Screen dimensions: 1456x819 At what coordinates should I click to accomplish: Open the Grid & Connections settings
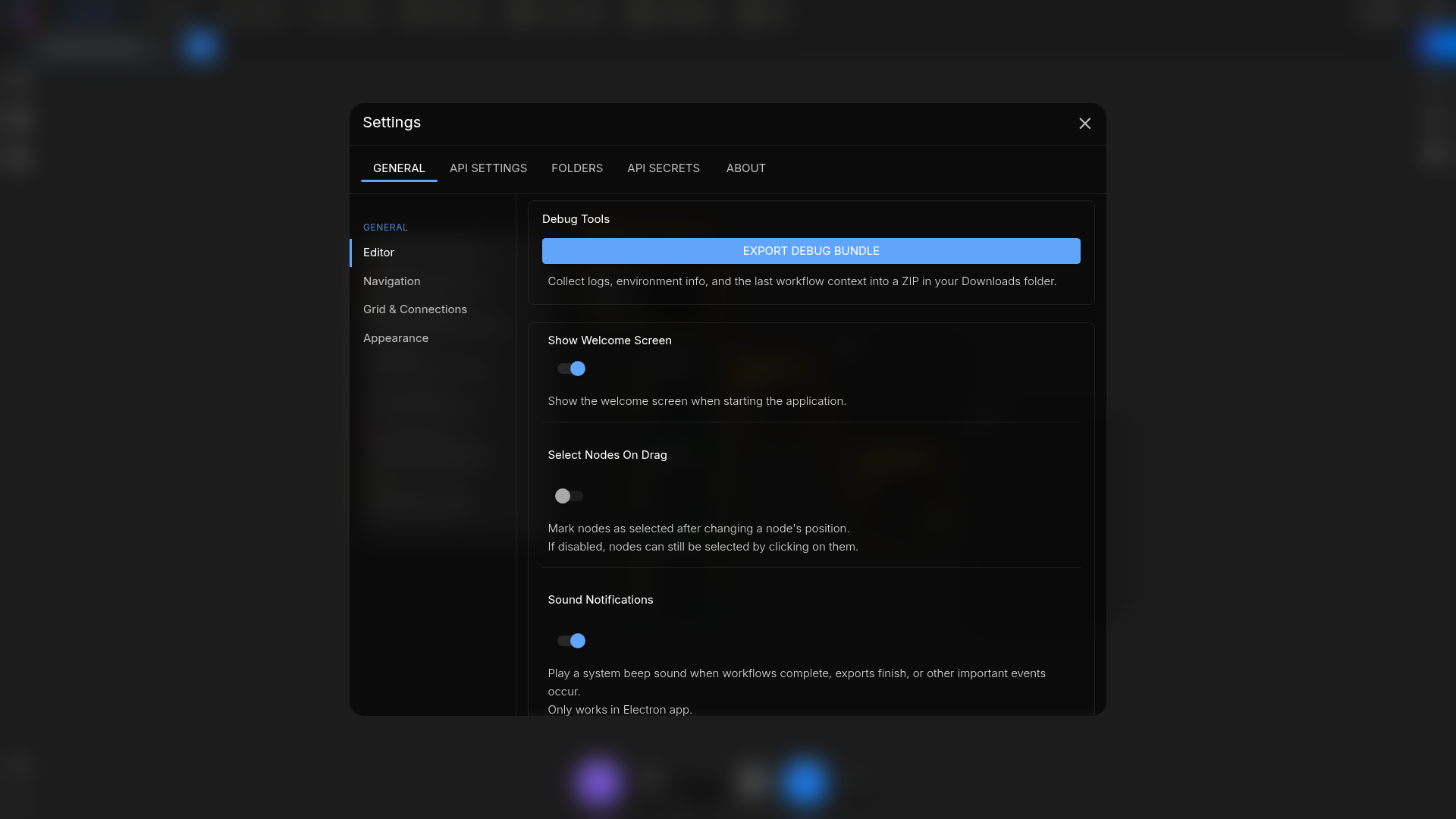(x=415, y=309)
